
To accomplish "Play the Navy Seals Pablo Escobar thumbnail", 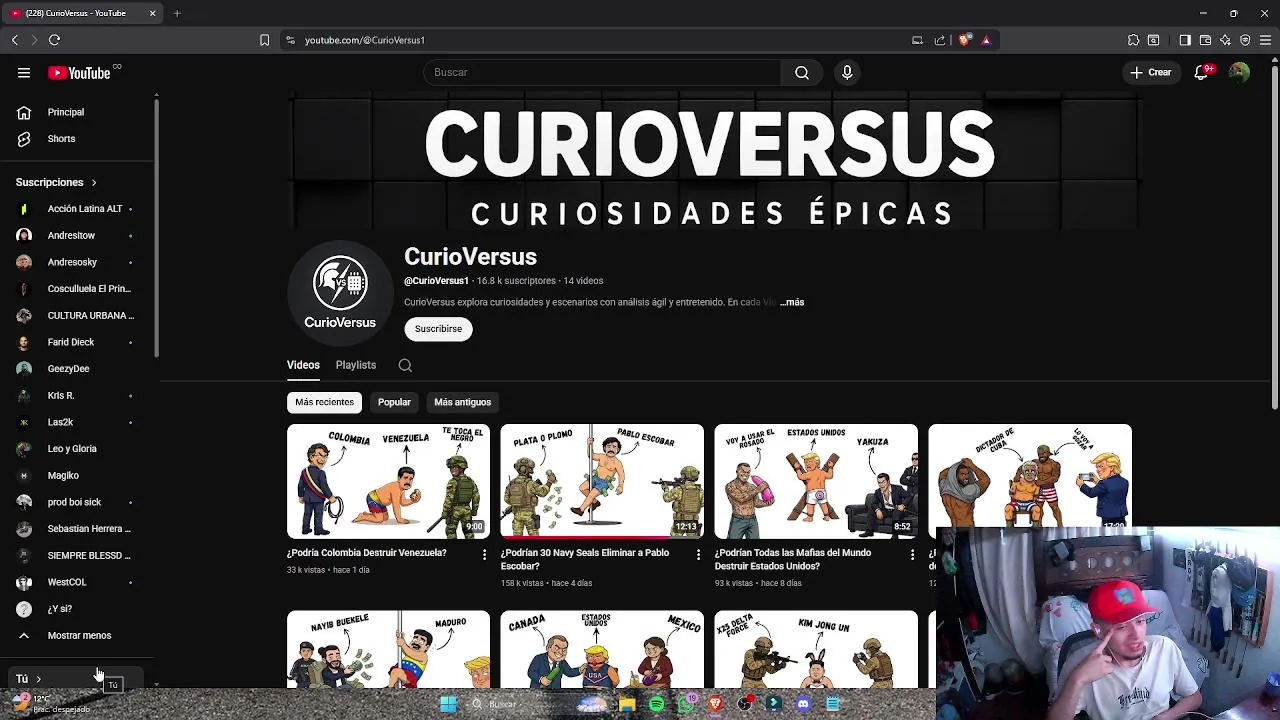I will [602, 481].
